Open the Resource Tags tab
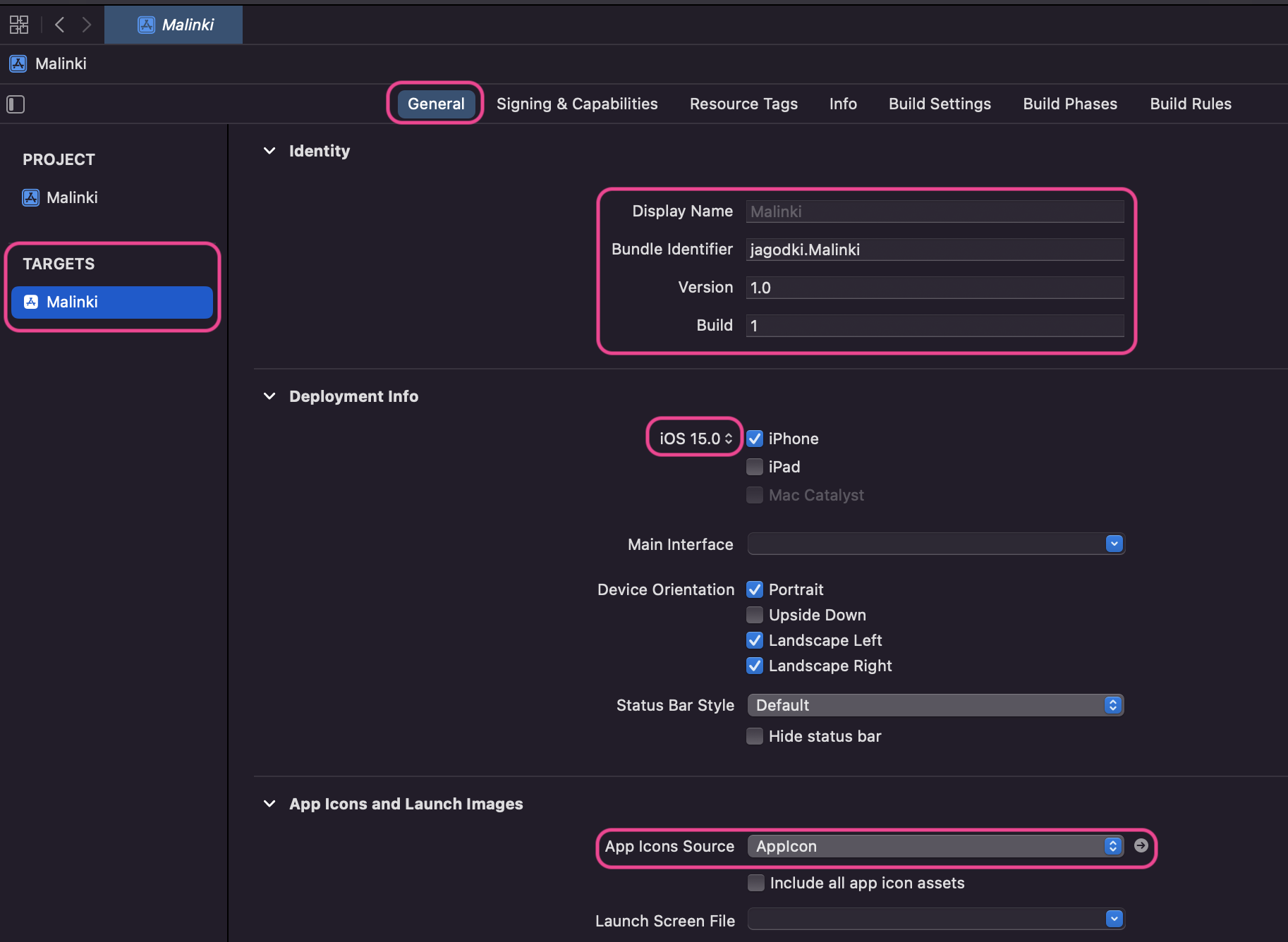 click(x=743, y=104)
